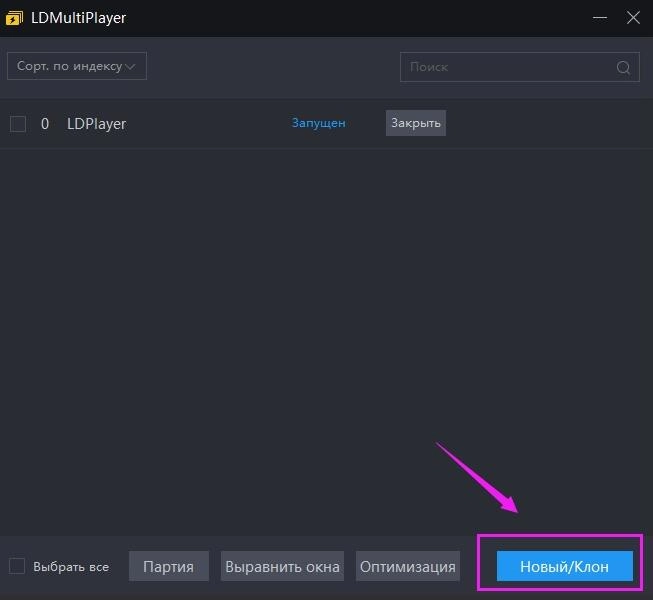The width and height of the screenshot is (653, 600).
Task: Click the chevron arrow in sort dropdown
Action: pos(133,66)
